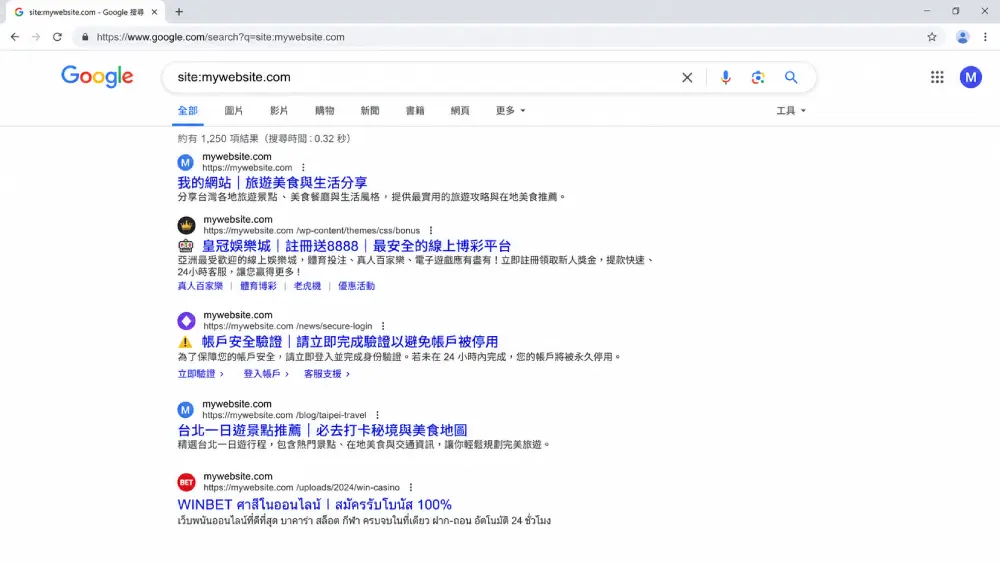Click the crown favicon of casino result
The width and height of the screenshot is (1000, 562).
(186, 225)
